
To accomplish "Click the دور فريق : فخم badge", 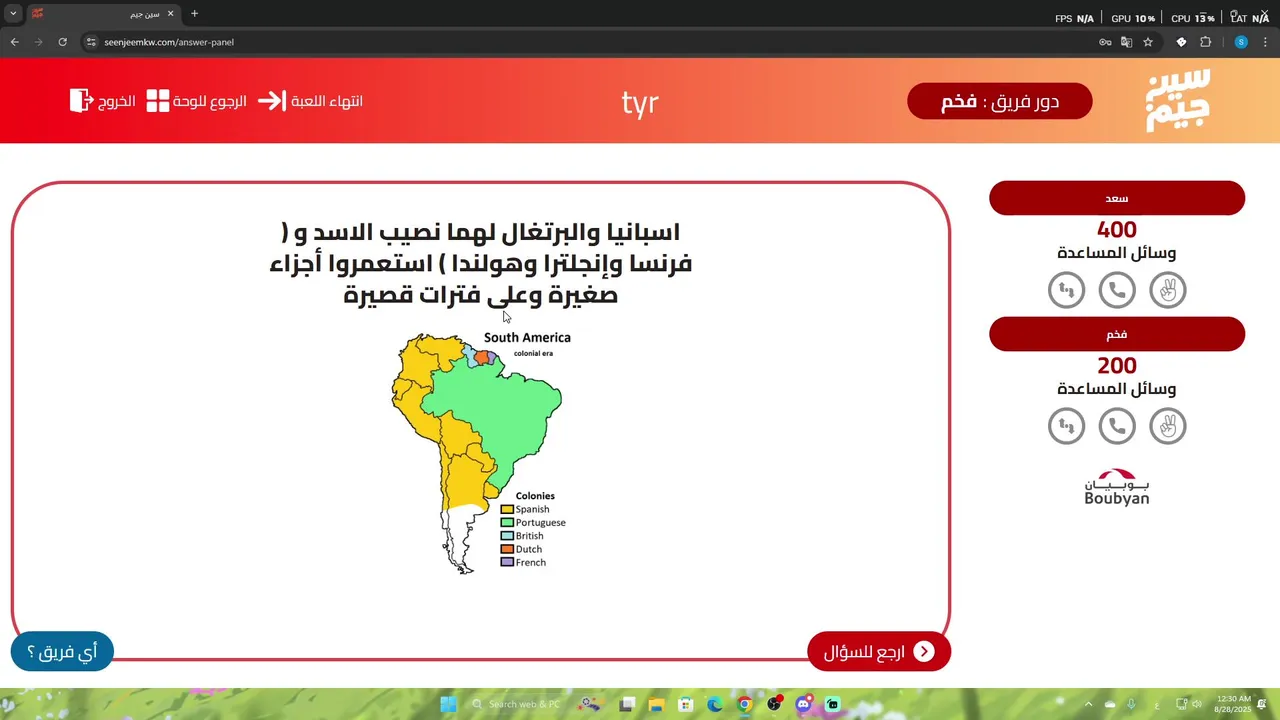I will 1000,101.
